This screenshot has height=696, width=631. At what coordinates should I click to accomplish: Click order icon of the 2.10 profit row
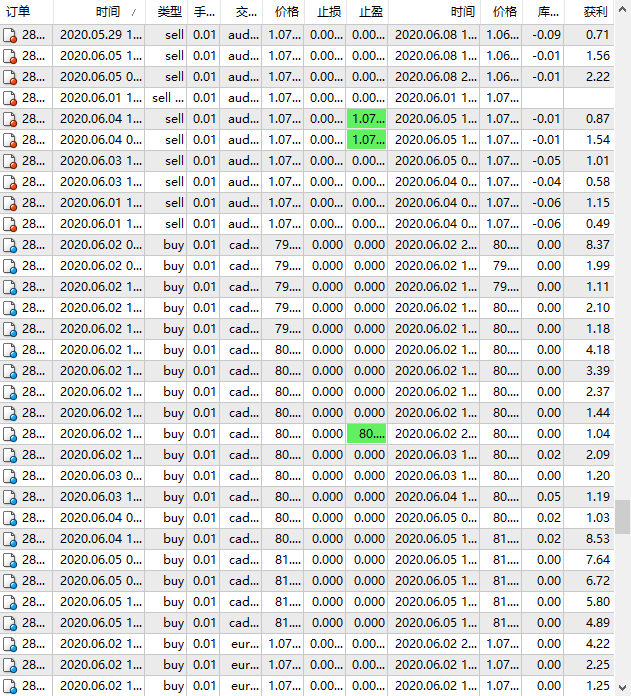(x=10, y=308)
